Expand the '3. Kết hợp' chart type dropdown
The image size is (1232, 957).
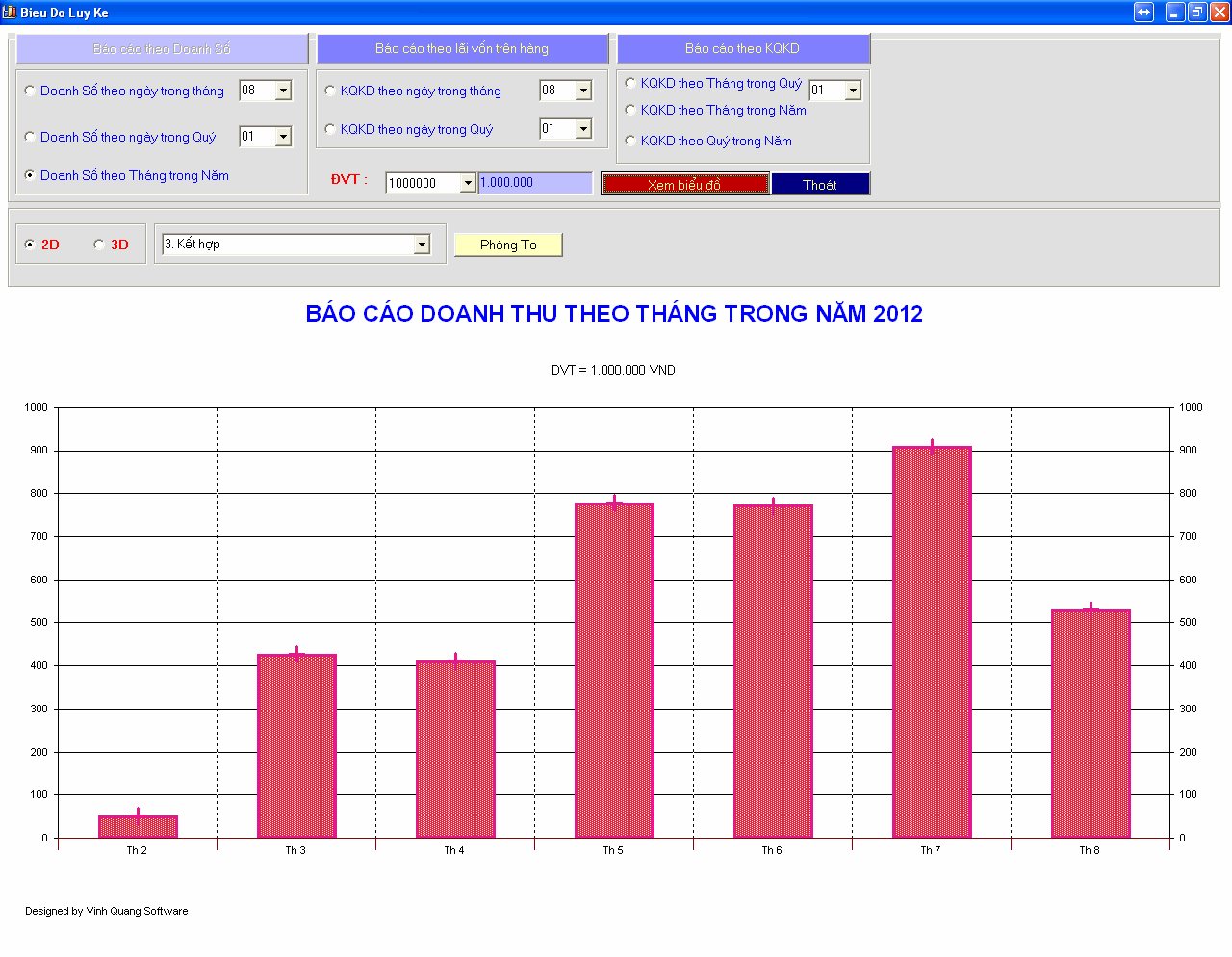pos(422,245)
